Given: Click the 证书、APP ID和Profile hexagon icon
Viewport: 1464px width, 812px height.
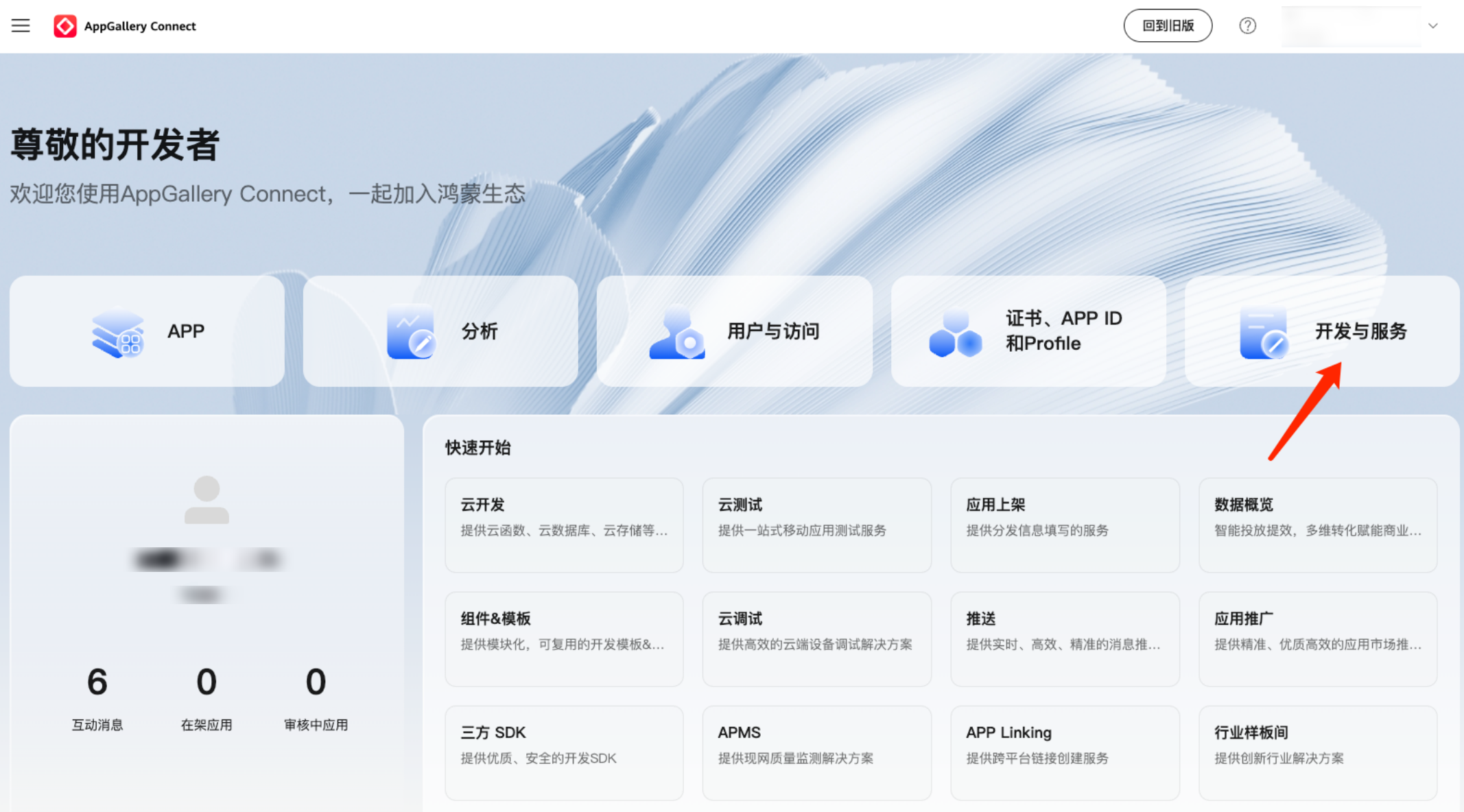Looking at the screenshot, I should [x=955, y=334].
